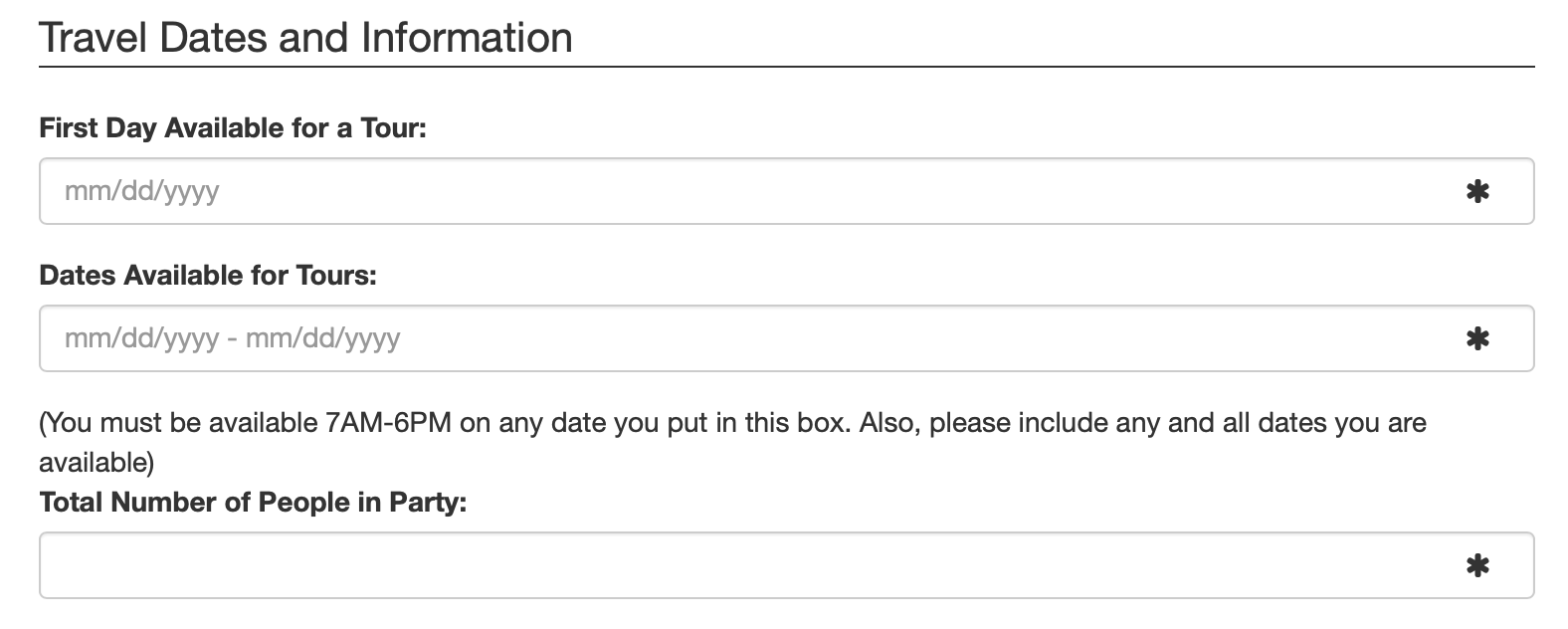Click the end date in the range placeholder
Screen dimensions: 1568x629
[322, 338]
